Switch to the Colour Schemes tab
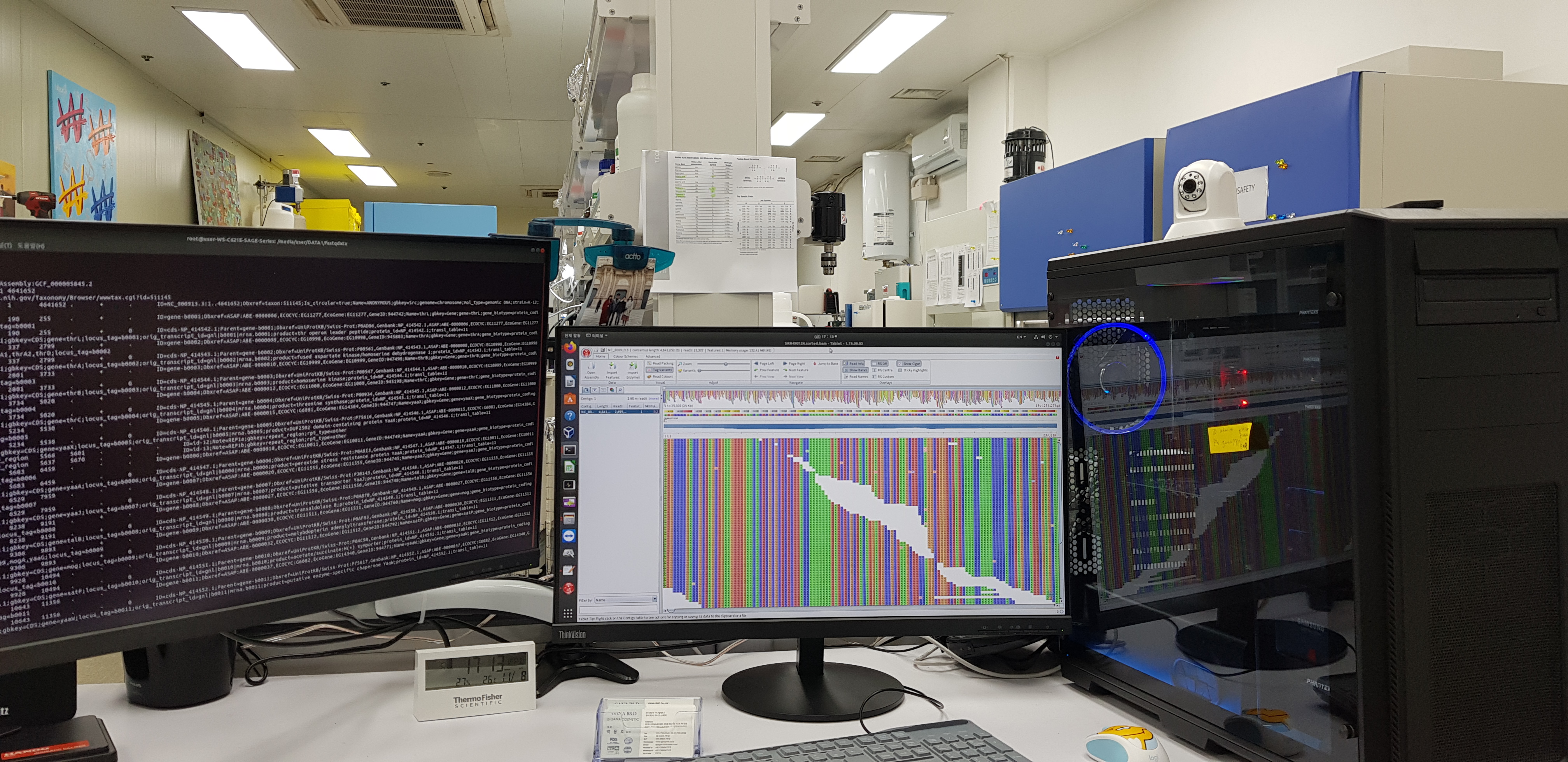The height and width of the screenshot is (762, 1568). 626,357
